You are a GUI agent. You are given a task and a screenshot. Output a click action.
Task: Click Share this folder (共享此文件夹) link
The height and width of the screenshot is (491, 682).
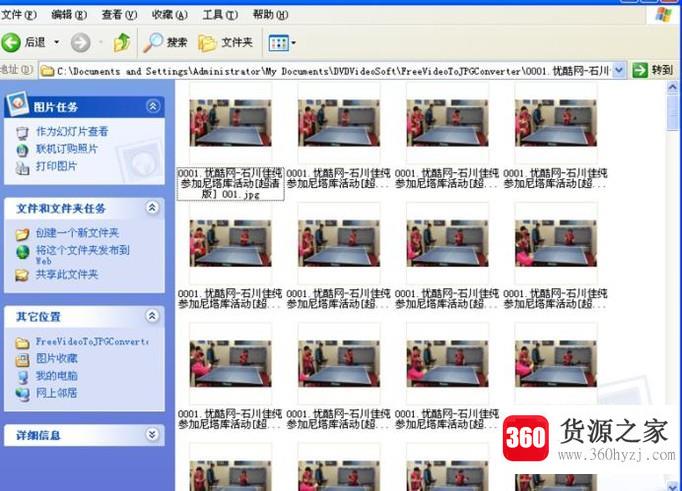67,274
